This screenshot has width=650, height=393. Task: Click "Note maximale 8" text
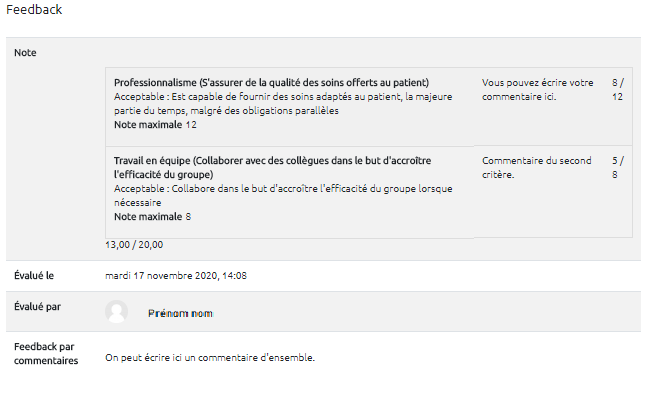tap(153, 217)
